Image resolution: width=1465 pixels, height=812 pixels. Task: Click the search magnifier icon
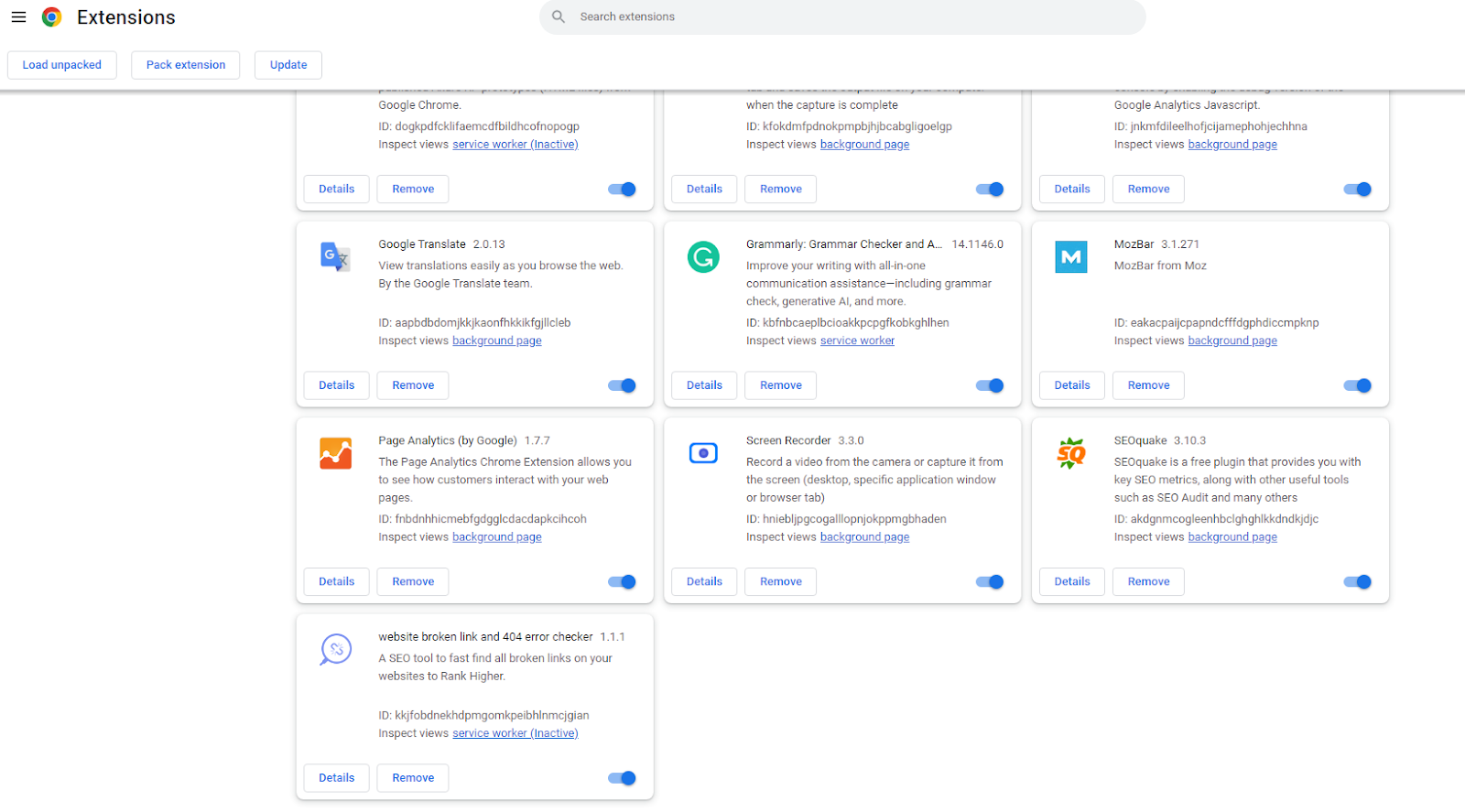(x=559, y=16)
